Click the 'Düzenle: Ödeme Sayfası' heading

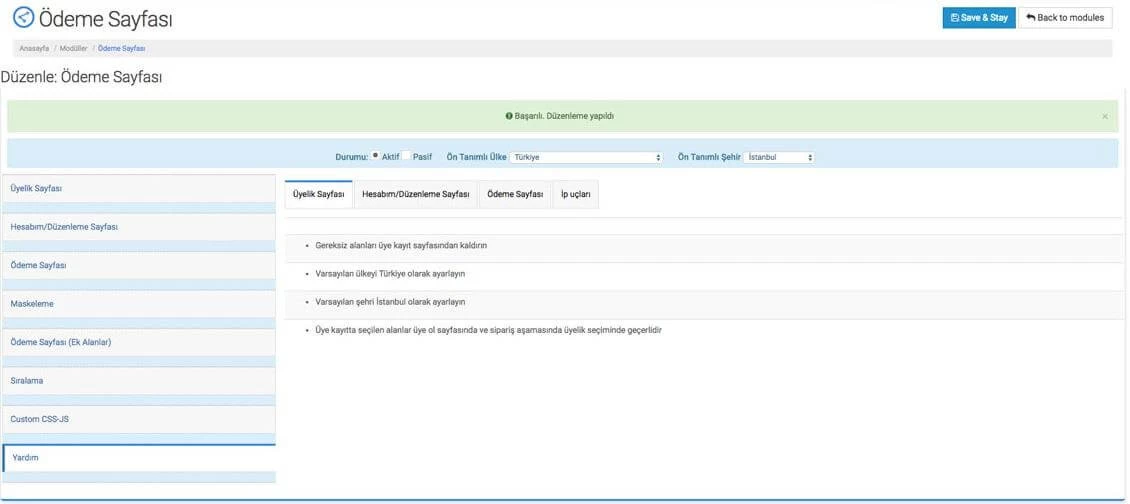[x=81, y=77]
